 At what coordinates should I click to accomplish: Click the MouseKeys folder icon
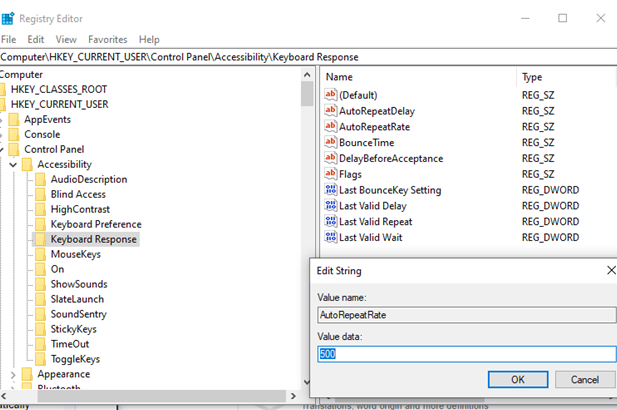point(40,254)
